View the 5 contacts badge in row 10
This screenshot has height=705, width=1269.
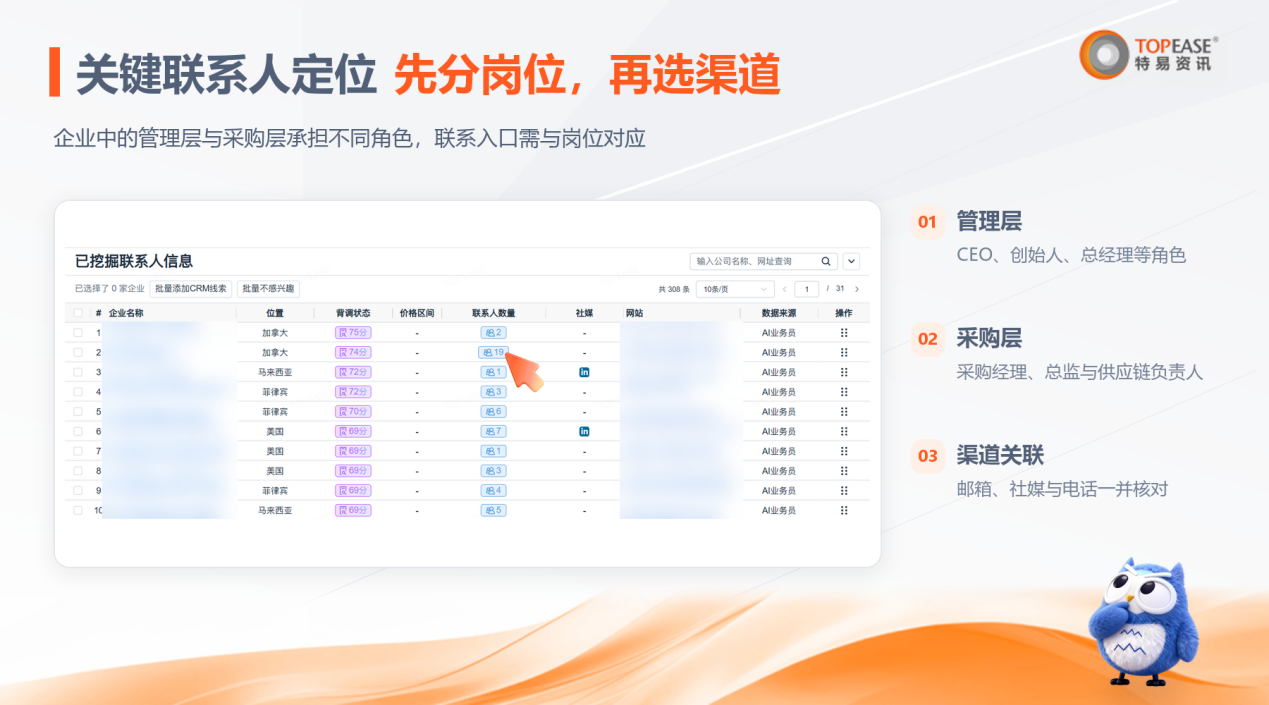pos(493,510)
